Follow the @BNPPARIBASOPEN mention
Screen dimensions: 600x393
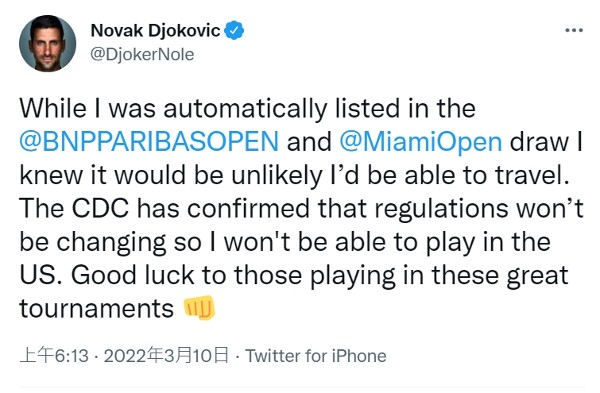149,142
